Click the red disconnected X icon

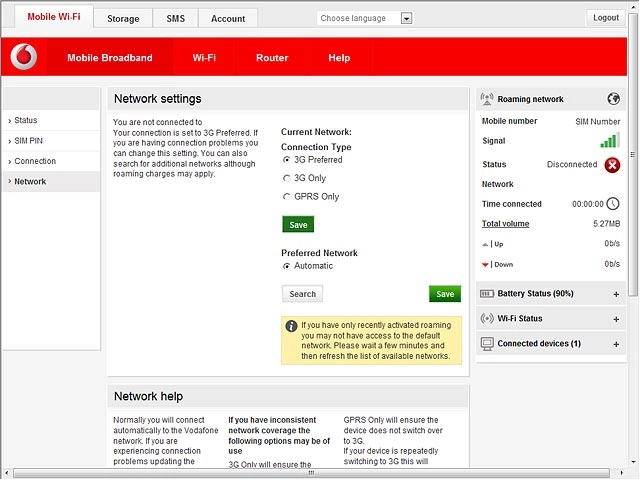(612, 165)
